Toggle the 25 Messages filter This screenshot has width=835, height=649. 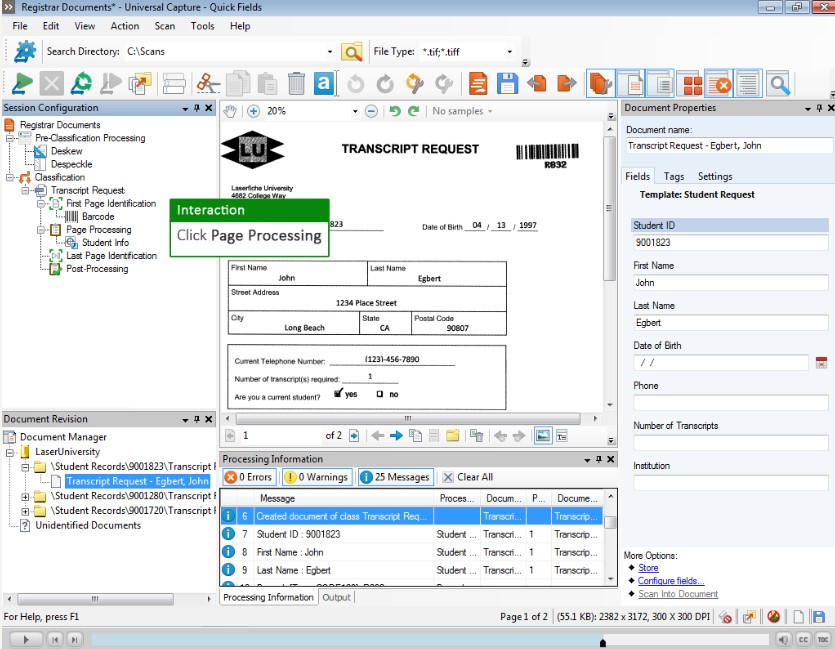[x=396, y=477]
